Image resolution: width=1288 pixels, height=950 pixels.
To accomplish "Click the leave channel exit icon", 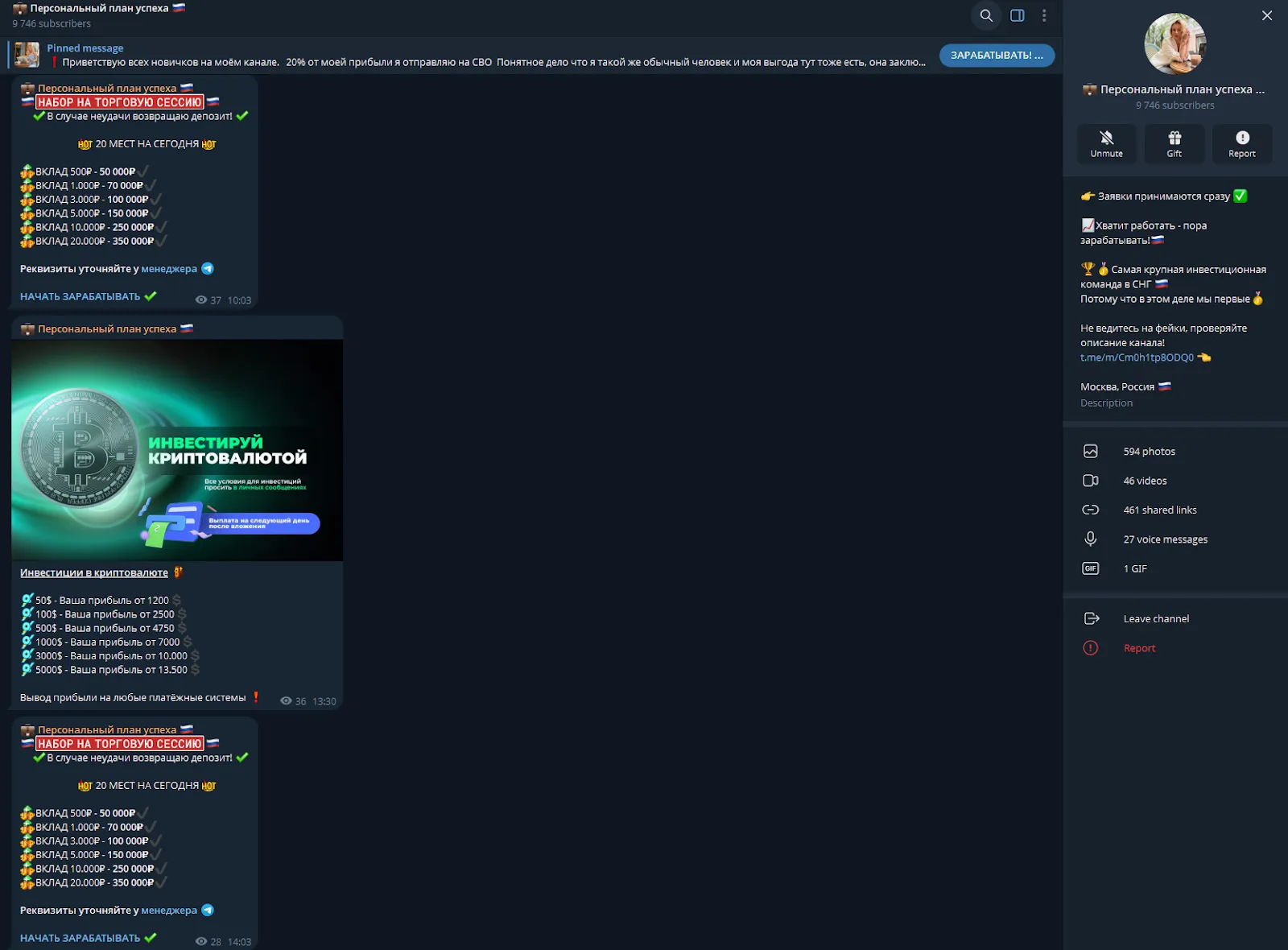I will coord(1092,618).
